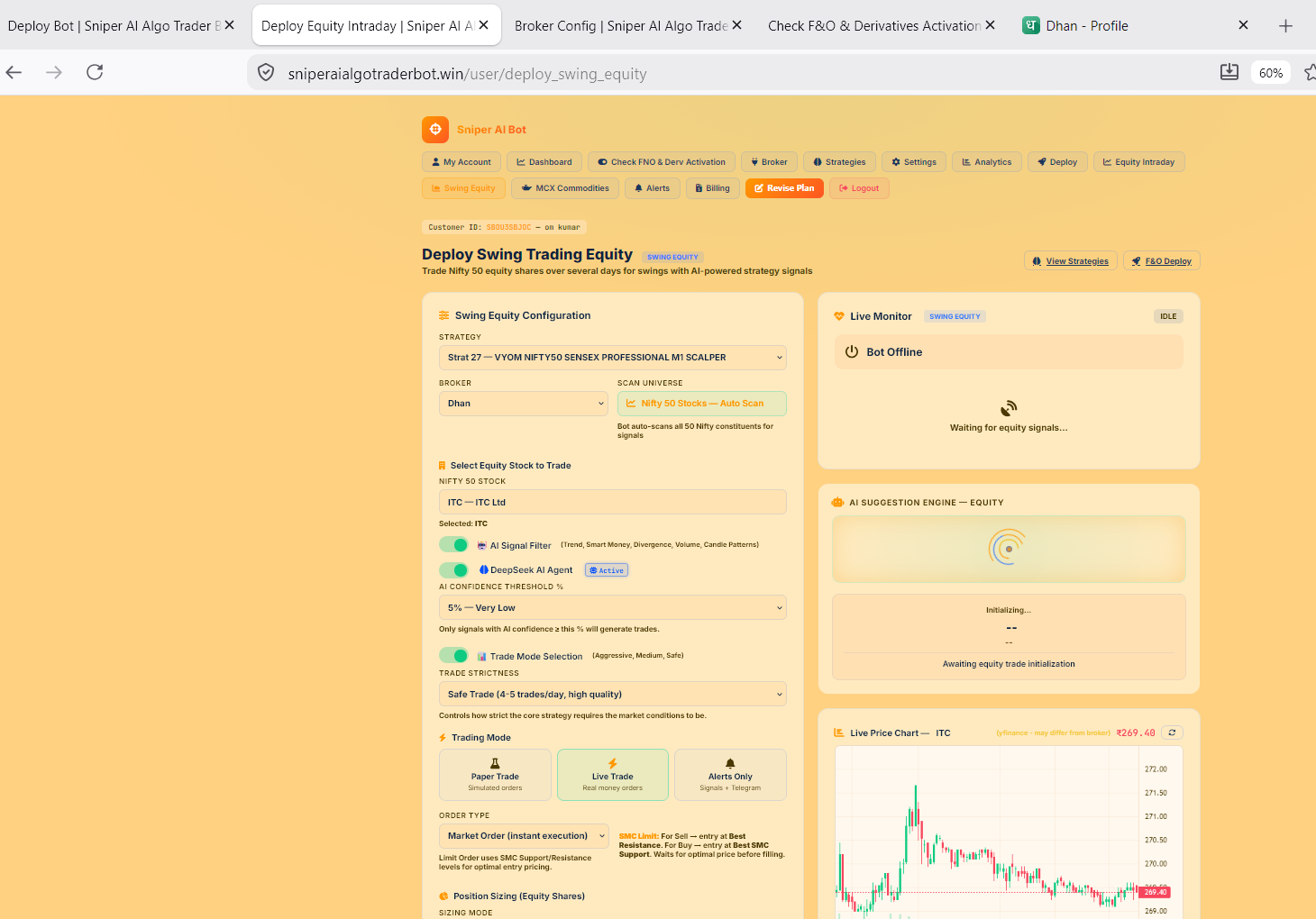Click the Position Sizing pie icon
The width and height of the screenshot is (1316, 919).
tap(443, 896)
